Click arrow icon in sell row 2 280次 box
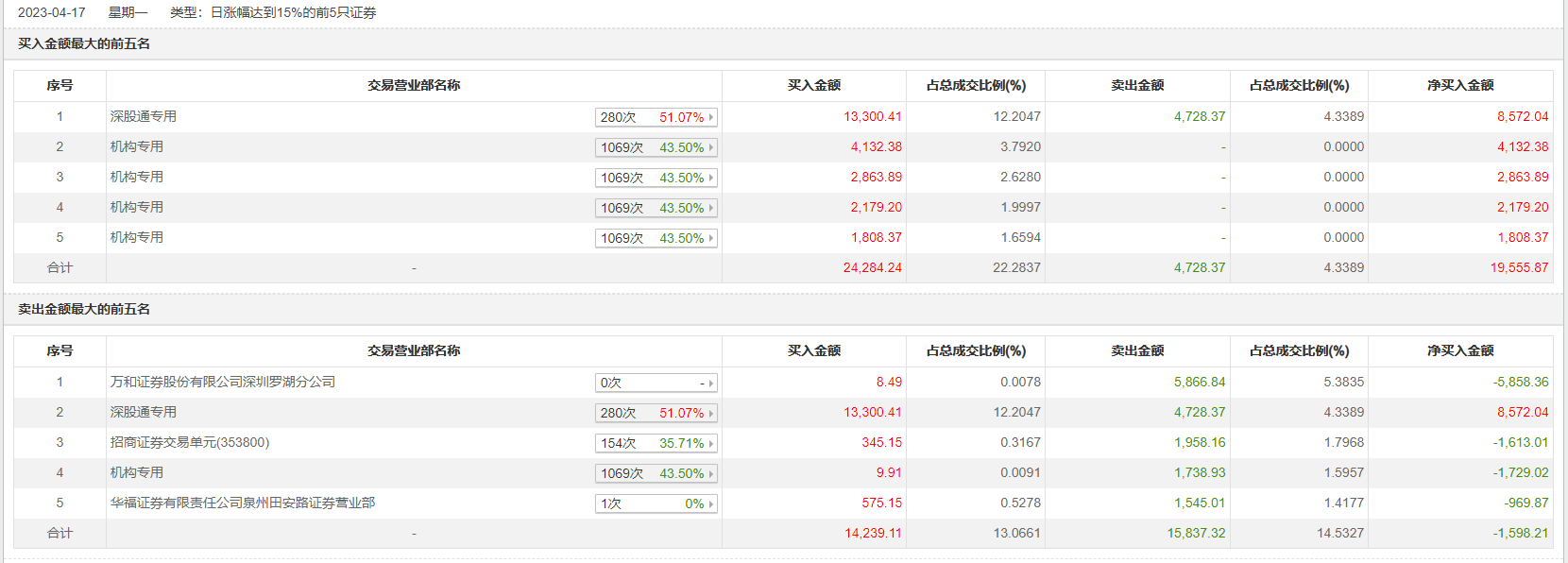This screenshot has width=1568, height=563. [x=711, y=413]
